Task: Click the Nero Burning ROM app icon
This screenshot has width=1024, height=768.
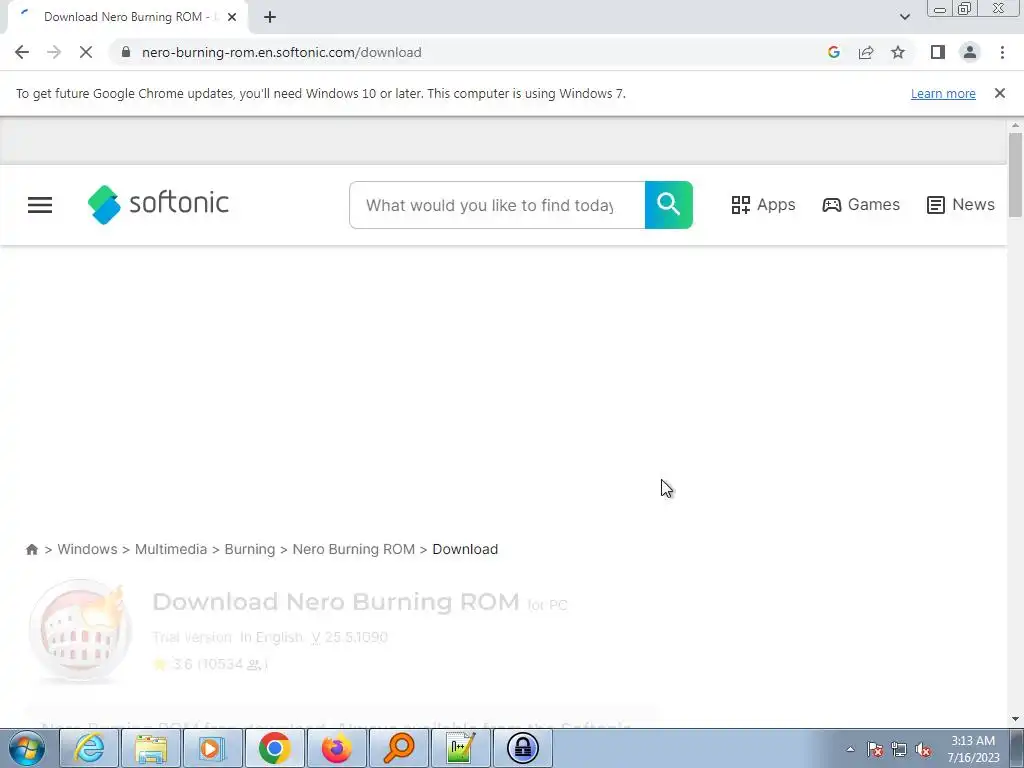Action: point(80,630)
